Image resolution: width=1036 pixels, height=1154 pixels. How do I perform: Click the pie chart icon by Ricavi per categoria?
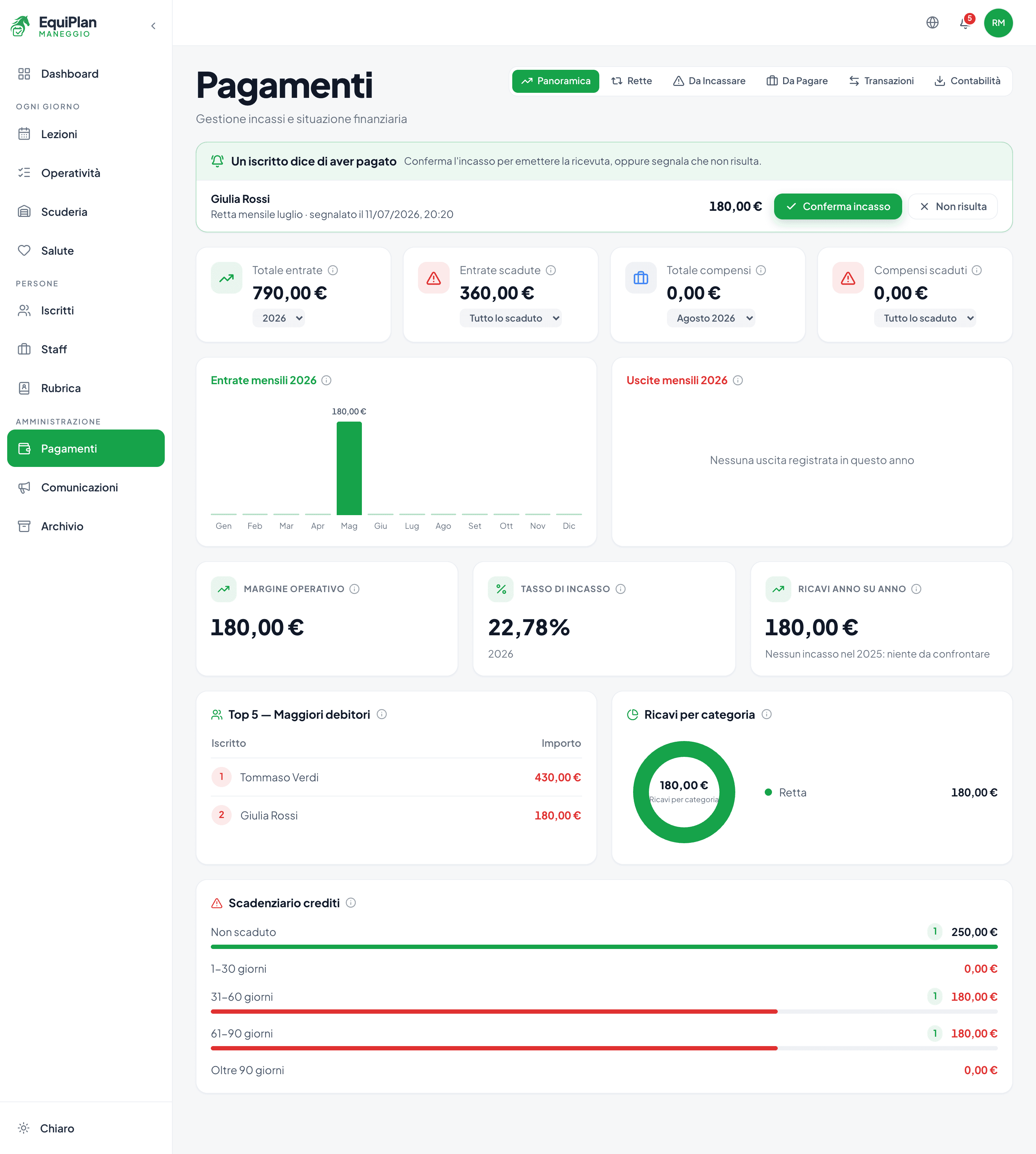click(632, 714)
